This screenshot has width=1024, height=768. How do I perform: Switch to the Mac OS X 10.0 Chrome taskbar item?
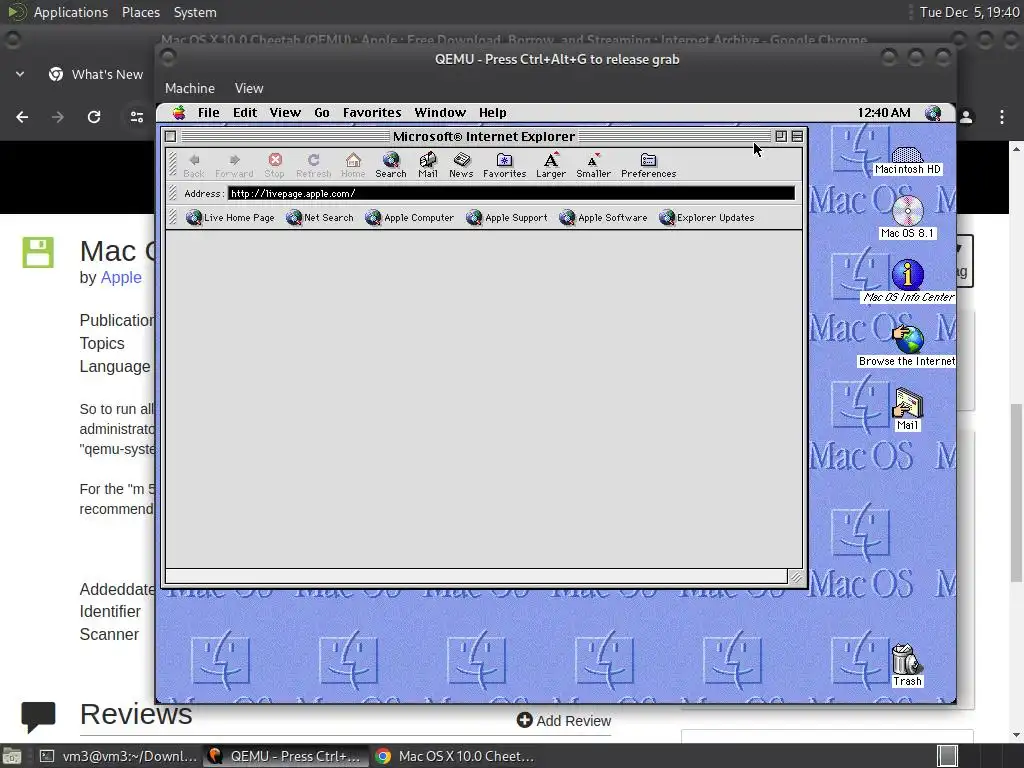(x=456, y=756)
